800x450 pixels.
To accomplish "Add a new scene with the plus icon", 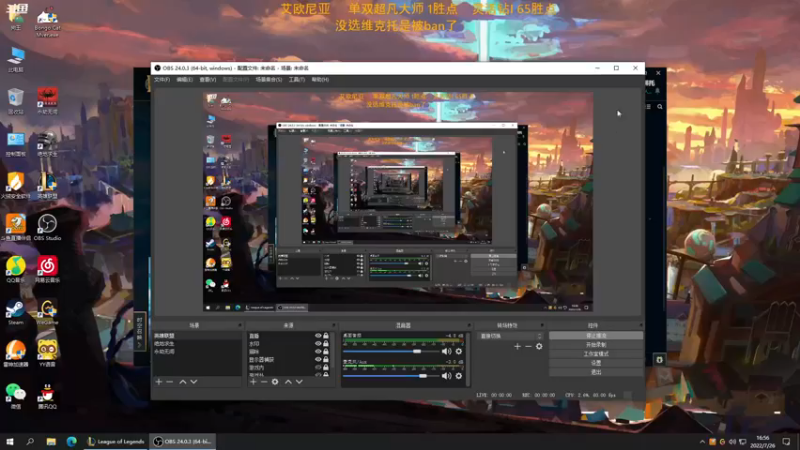I will tap(159, 382).
